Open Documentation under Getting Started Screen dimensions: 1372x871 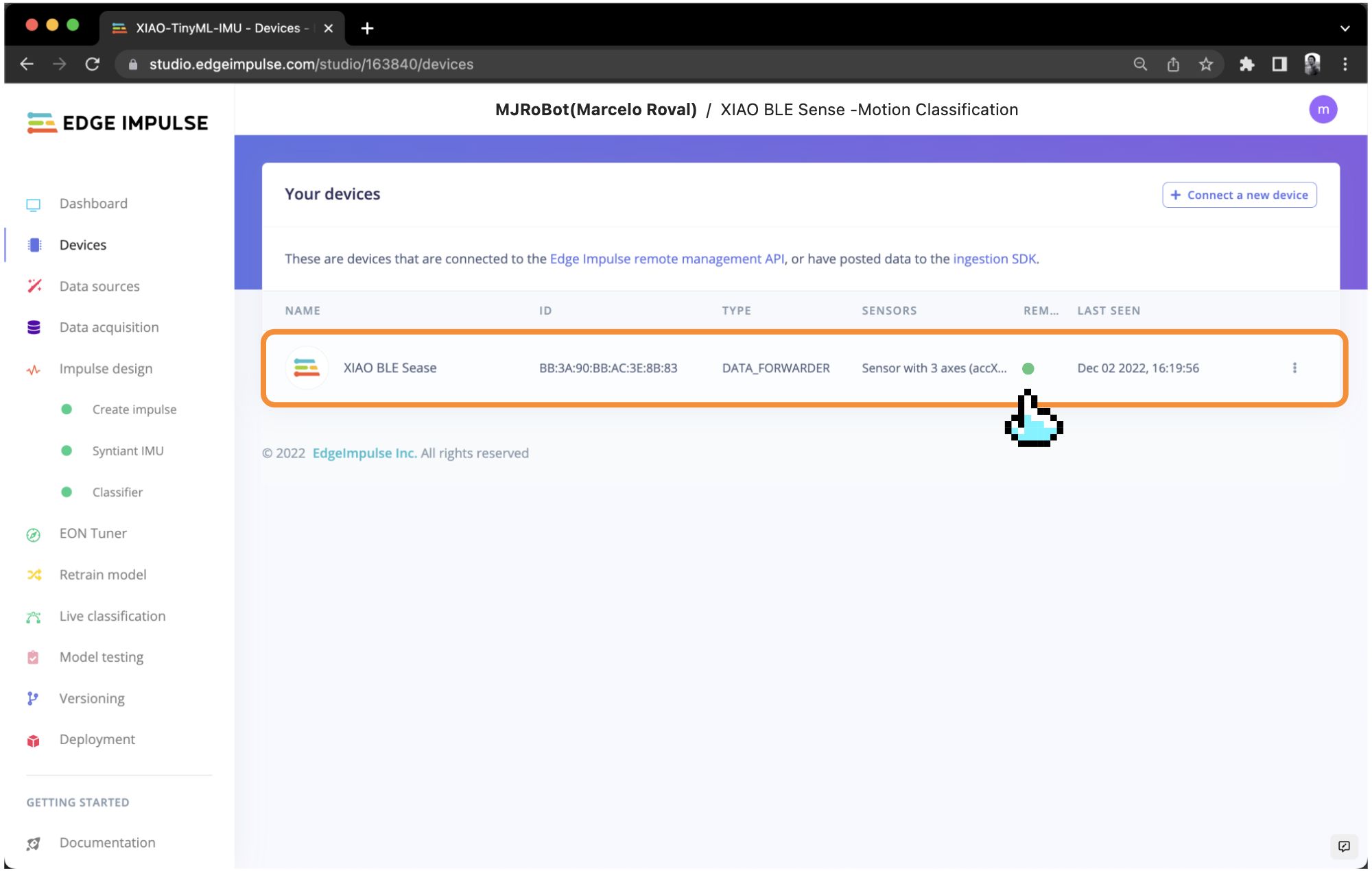click(x=107, y=842)
